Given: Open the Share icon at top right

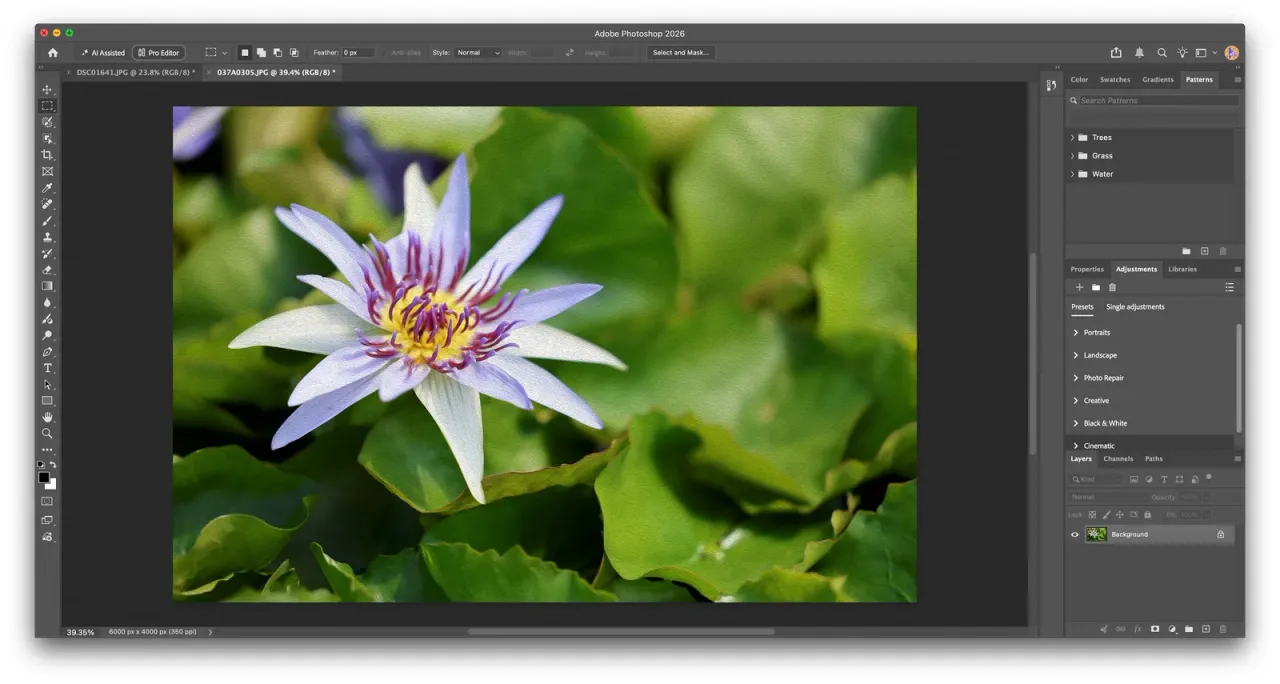Looking at the screenshot, I should (x=1116, y=53).
